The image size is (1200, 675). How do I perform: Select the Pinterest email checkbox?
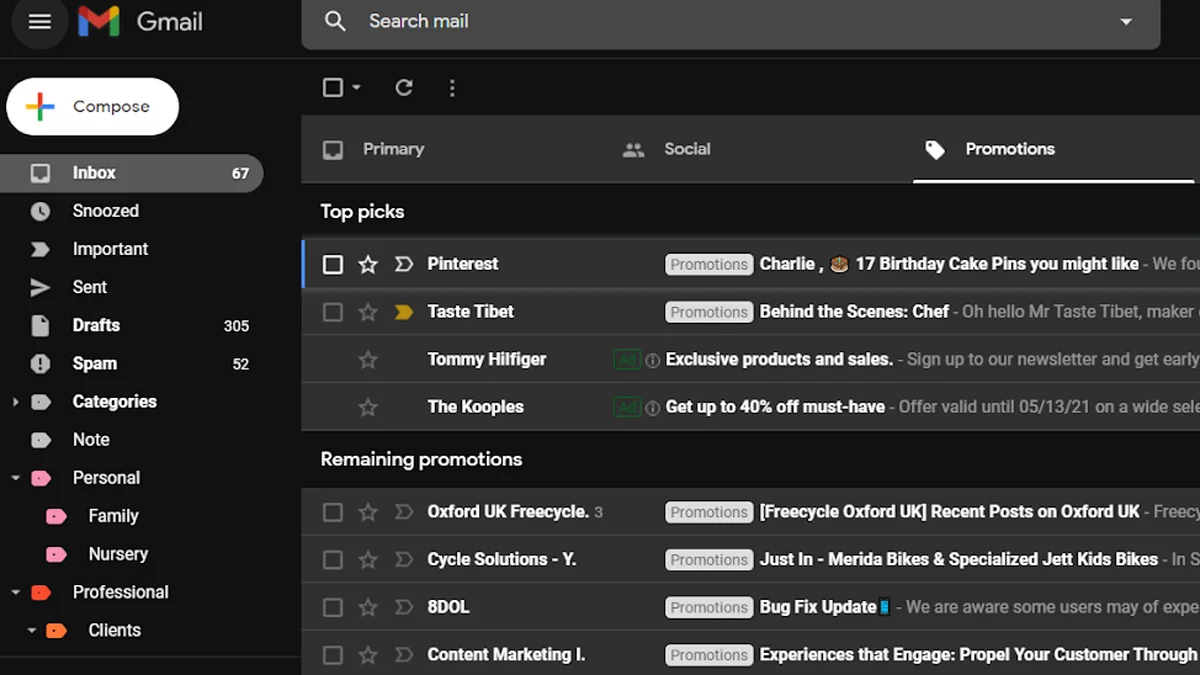click(333, 264)
